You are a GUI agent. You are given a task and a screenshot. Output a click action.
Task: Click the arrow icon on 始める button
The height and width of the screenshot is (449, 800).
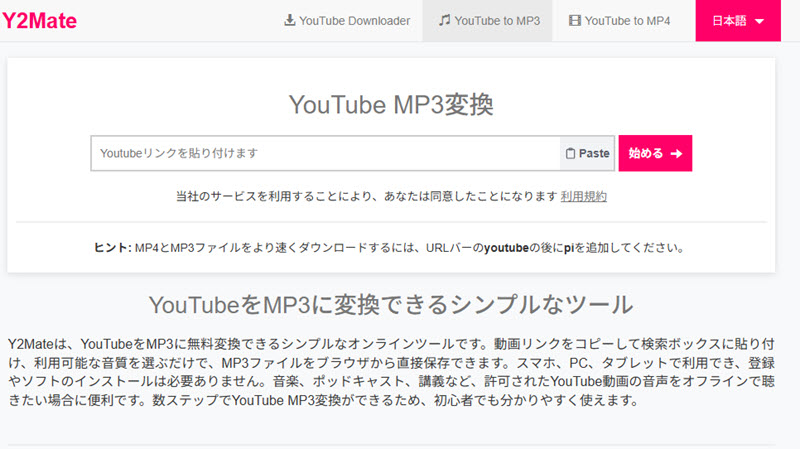[x=677, y=153]
